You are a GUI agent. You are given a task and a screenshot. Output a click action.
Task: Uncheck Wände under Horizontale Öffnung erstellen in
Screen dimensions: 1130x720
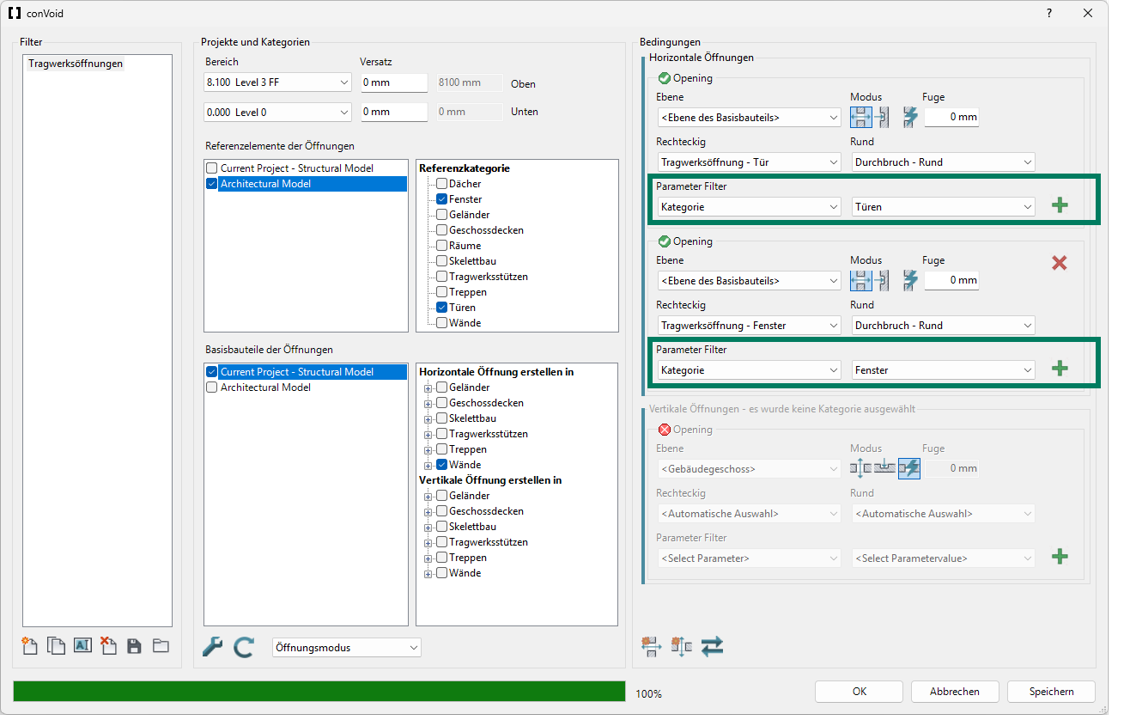coord(442,465)
